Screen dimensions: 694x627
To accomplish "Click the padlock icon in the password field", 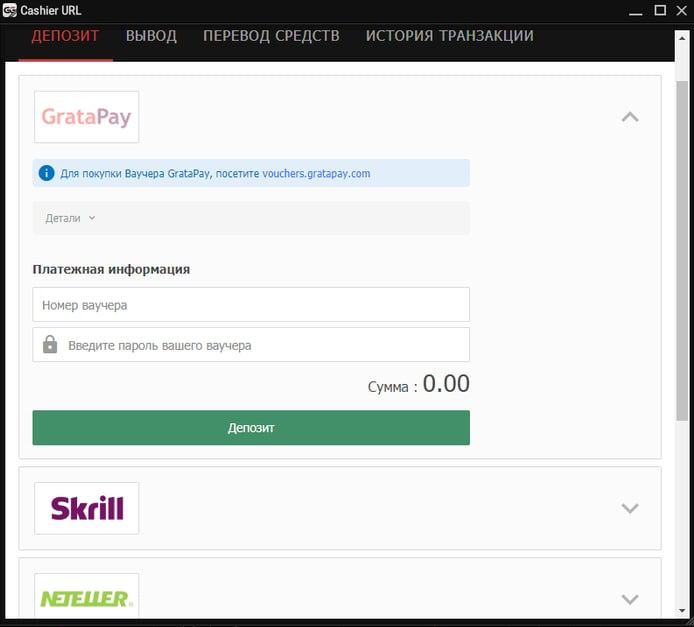I will tap(50, 344).
